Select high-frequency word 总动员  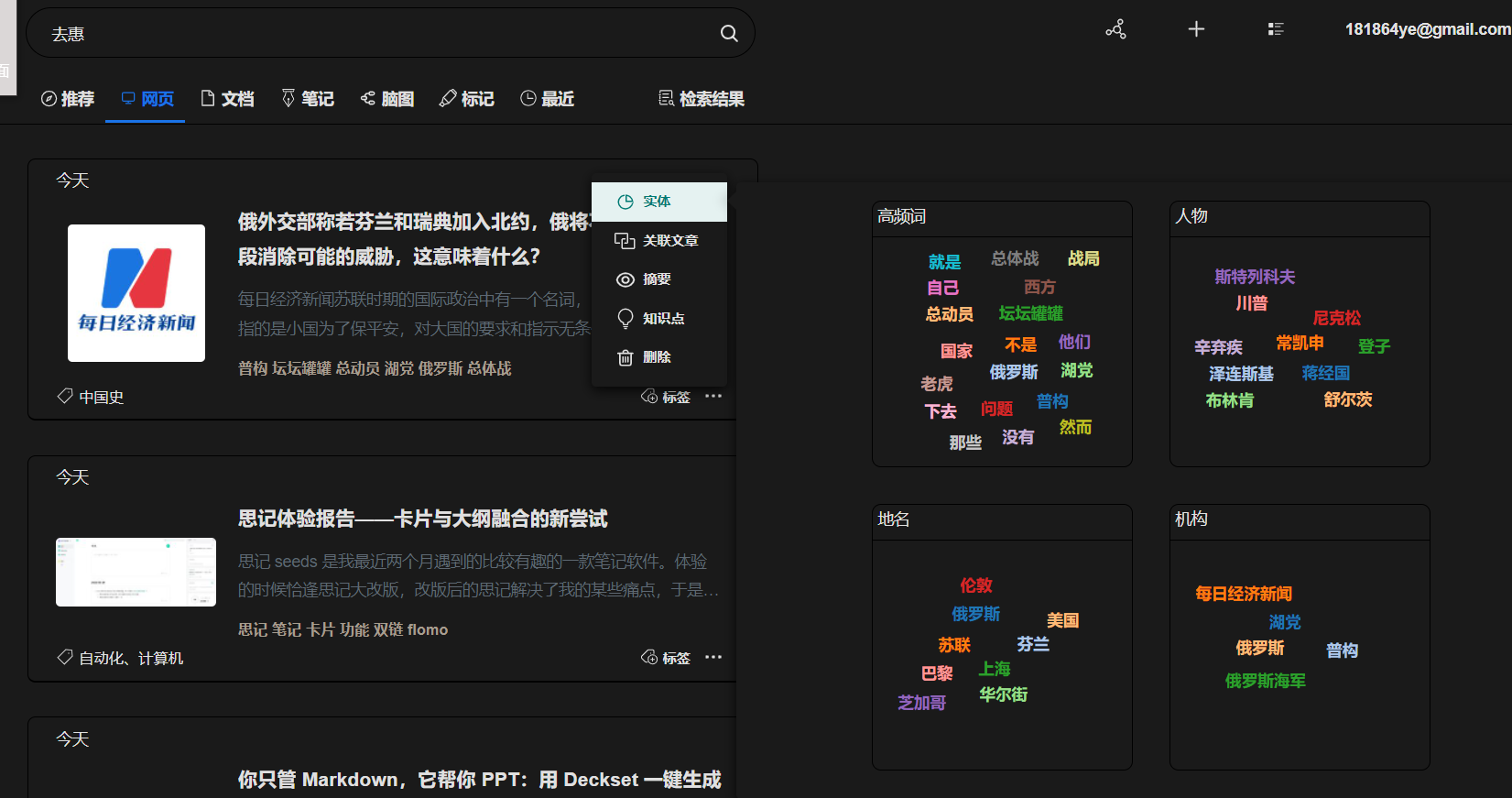[950, 314]
